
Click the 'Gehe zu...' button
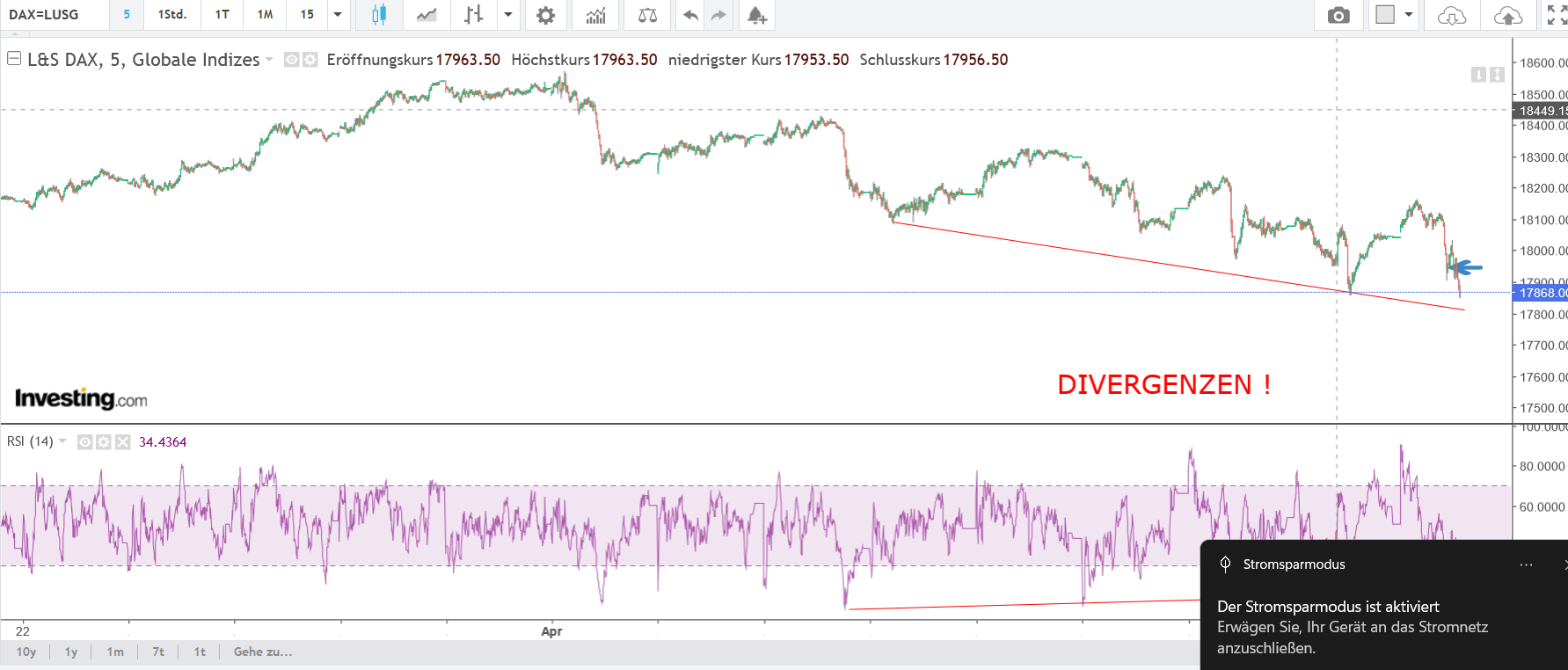(x=263, y=652)
